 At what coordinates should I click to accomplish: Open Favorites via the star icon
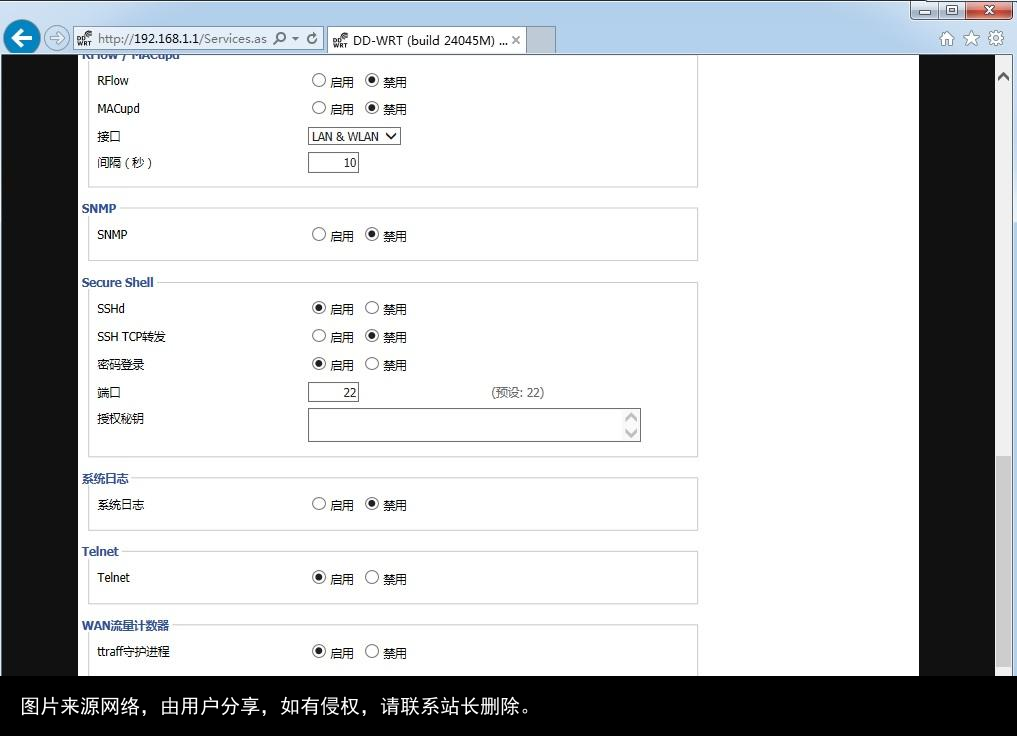point(970,37)
